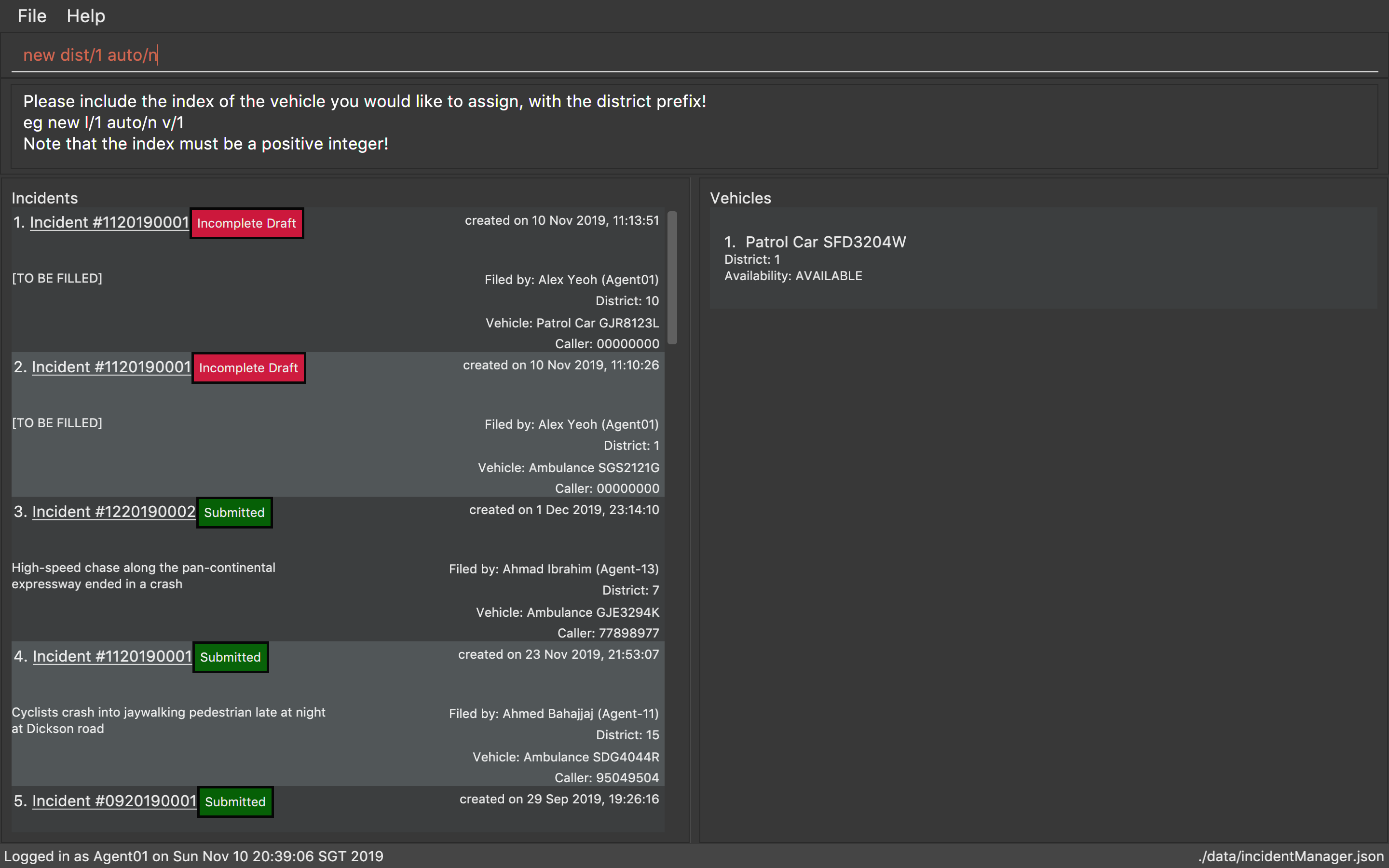
Task: Click District: 1 under Patrol Car SFD3204W
Action: [x=752, y=259]
